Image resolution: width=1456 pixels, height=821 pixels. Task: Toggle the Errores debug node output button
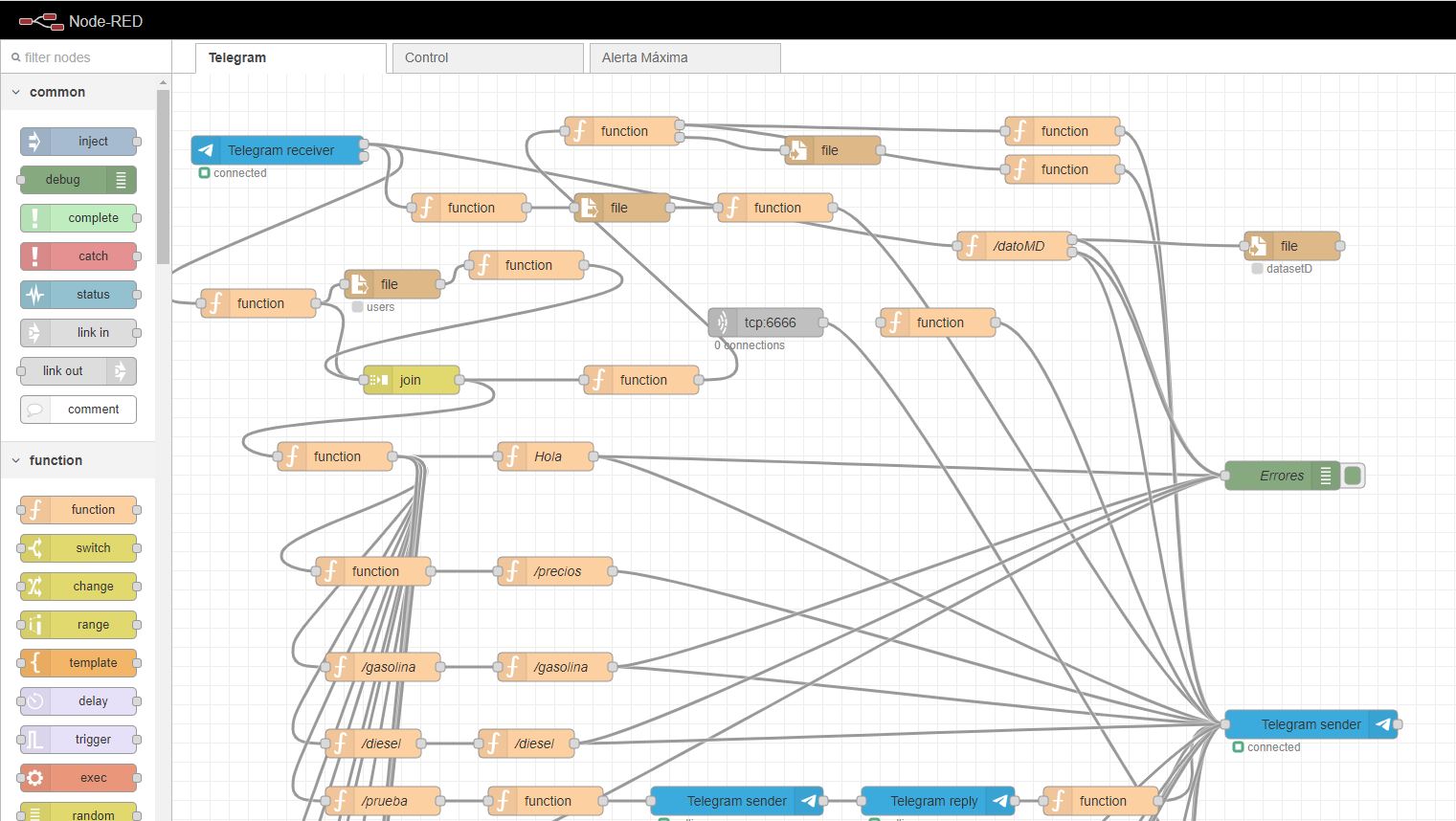[x=1353, y=476]
